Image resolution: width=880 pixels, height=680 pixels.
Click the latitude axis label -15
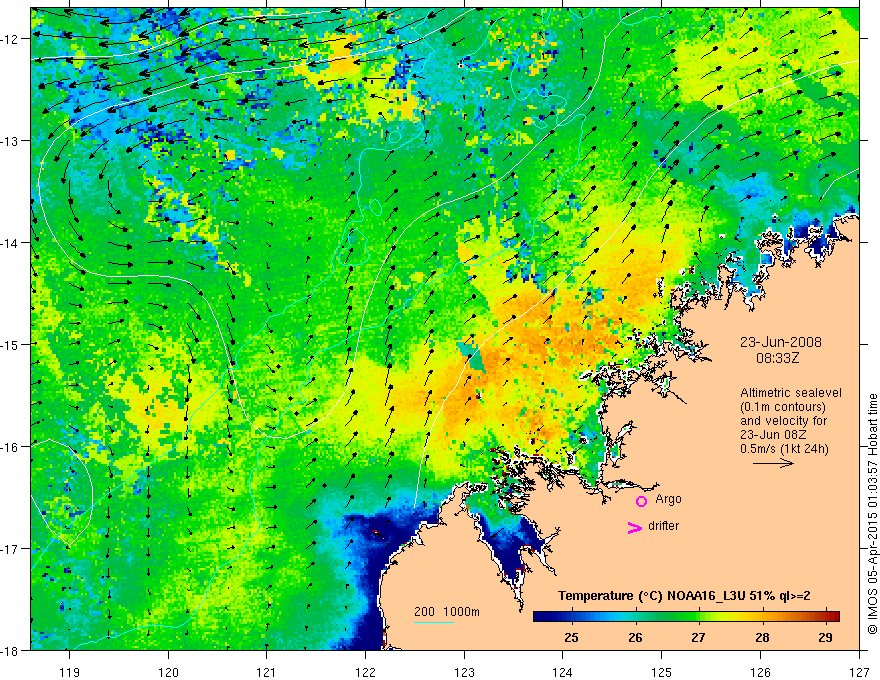click(10, 344)
